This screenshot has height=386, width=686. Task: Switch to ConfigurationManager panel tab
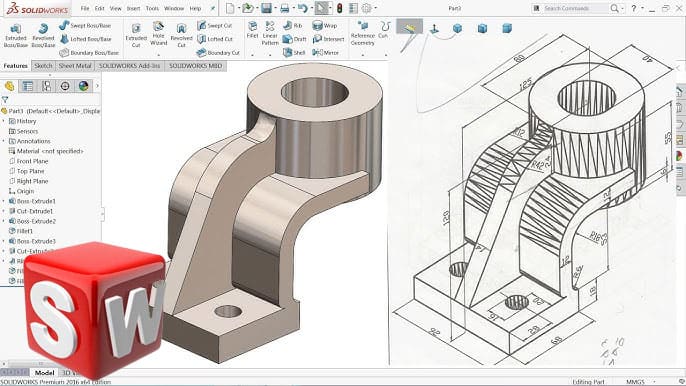click(x=46, y=86)
